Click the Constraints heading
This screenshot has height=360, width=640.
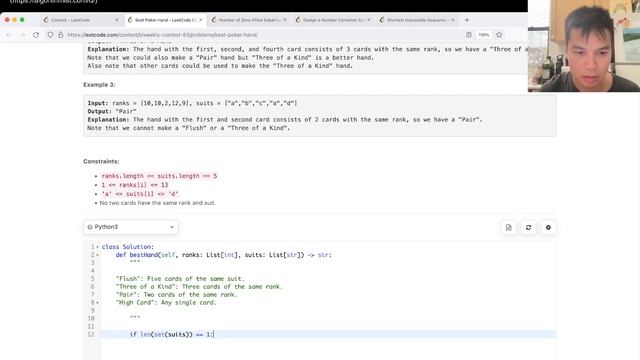[101, 161]
